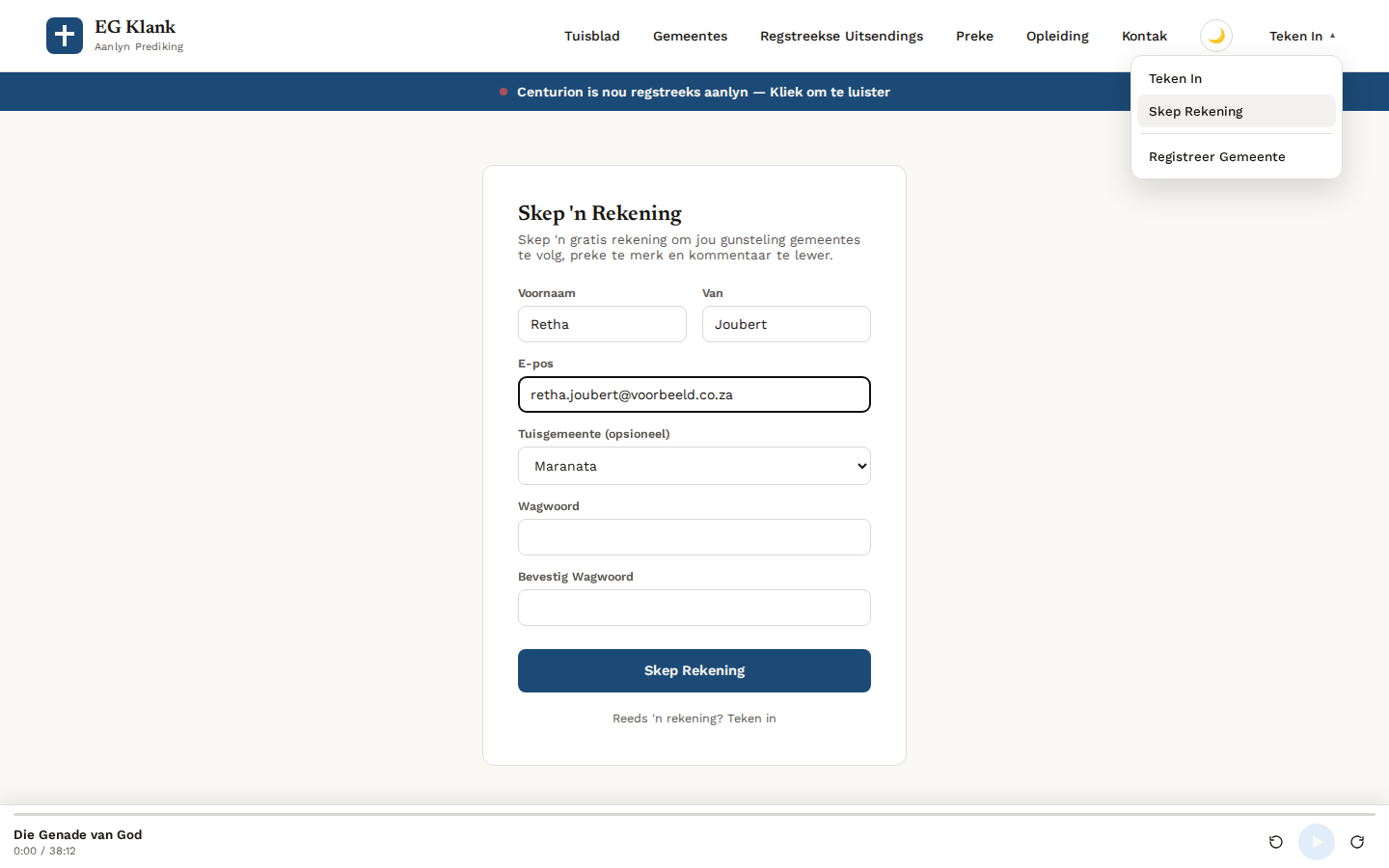Go to Regstreekse Uitsendings page
1389x868 pixels.
(x=841, y=36)
